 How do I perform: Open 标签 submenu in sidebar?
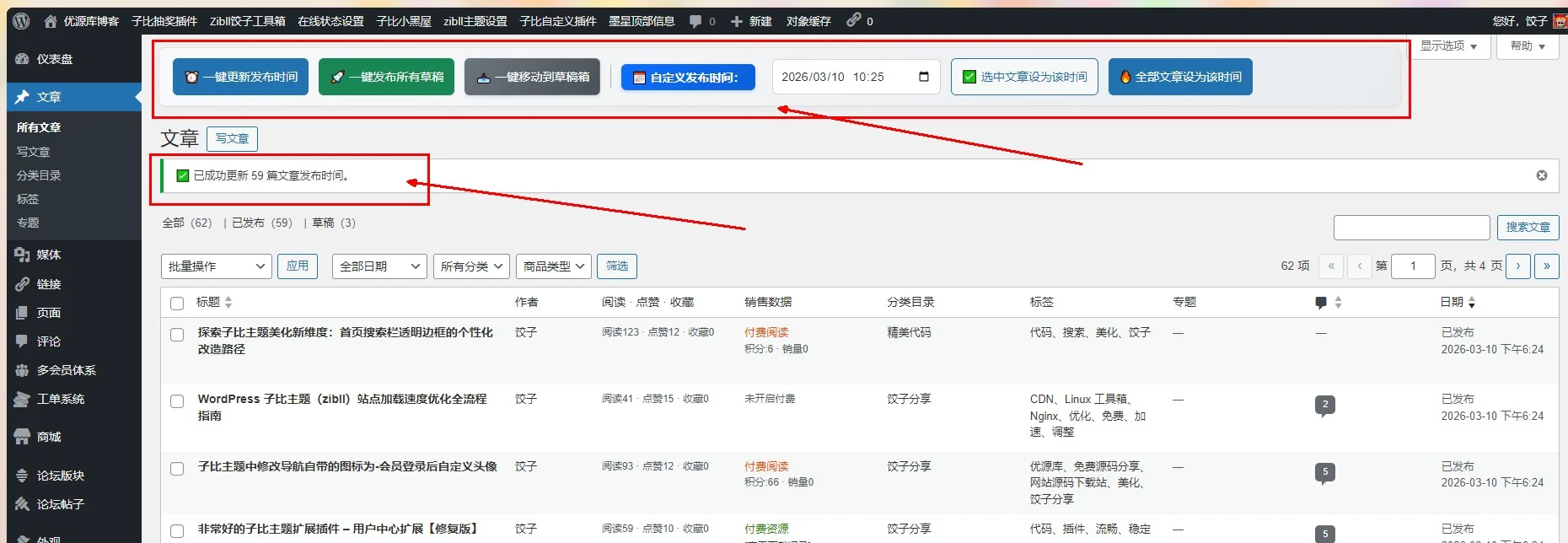[28, 199]
